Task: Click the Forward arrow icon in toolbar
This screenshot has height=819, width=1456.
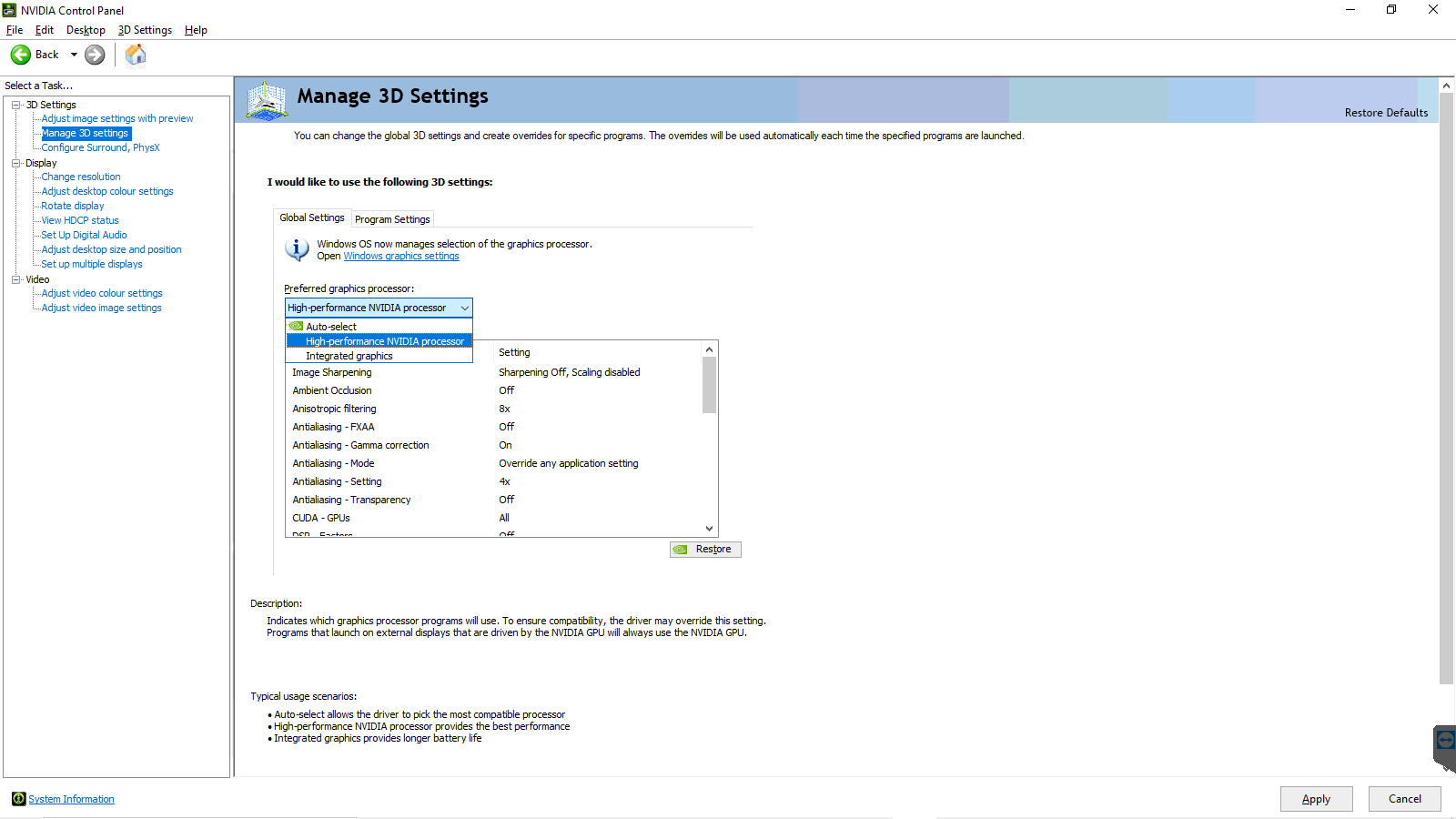Action: pos(95,55)
